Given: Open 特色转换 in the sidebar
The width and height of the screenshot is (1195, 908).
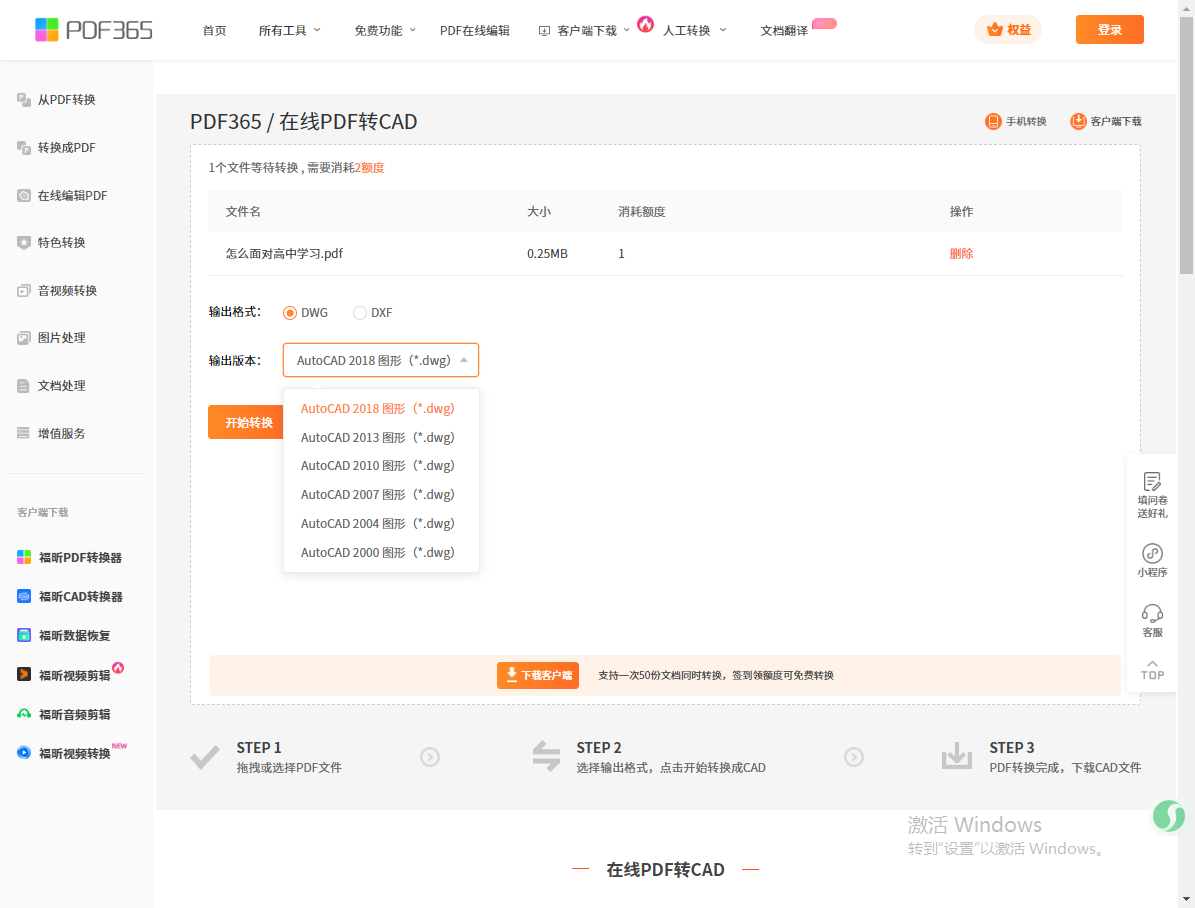Looking at the screenshot, I should (62, 242).
